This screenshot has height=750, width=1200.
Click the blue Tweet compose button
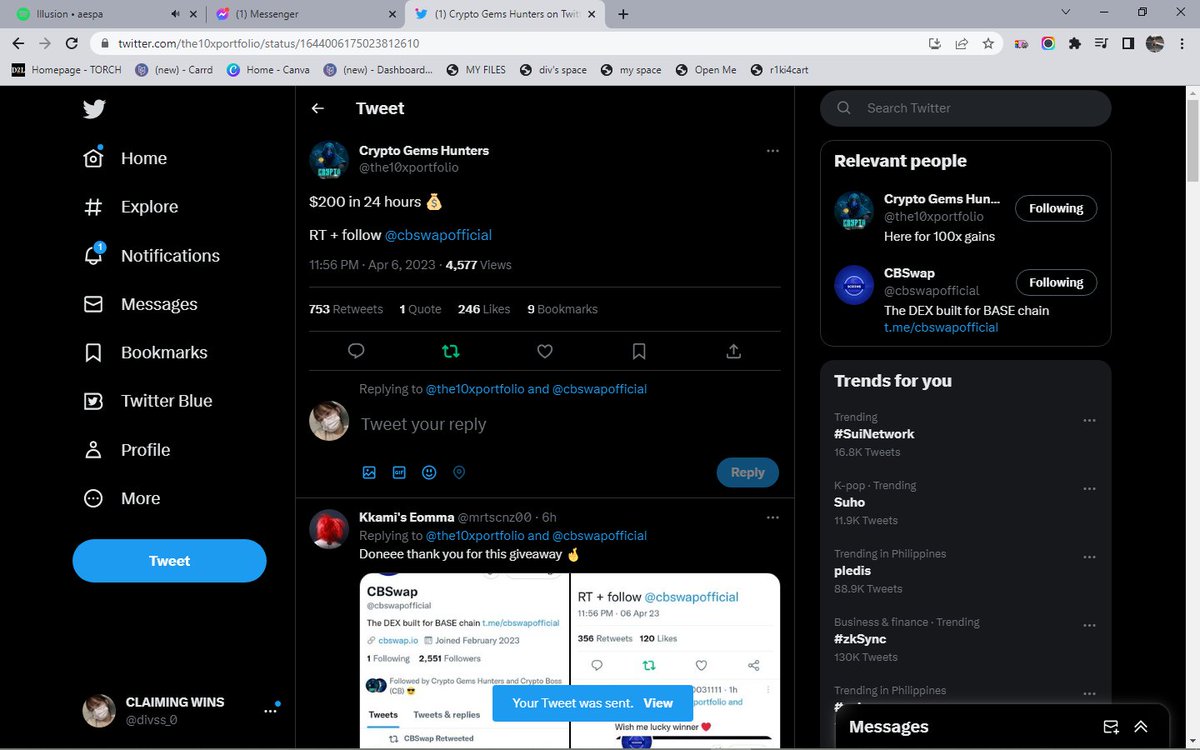point(170,561)
